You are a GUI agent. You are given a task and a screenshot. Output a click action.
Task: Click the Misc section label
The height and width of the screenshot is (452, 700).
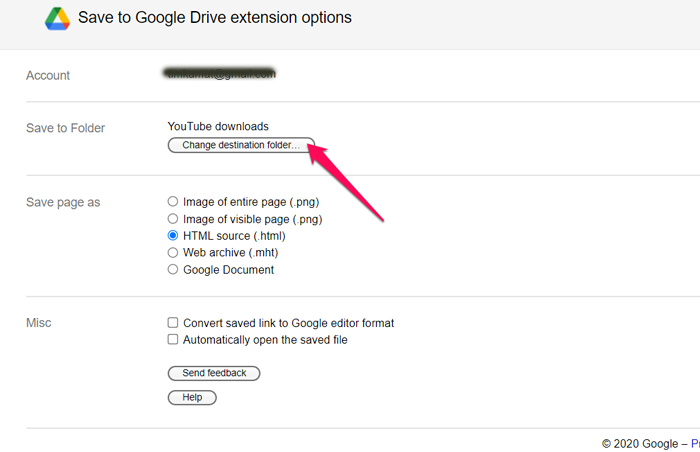coord(38,323)
